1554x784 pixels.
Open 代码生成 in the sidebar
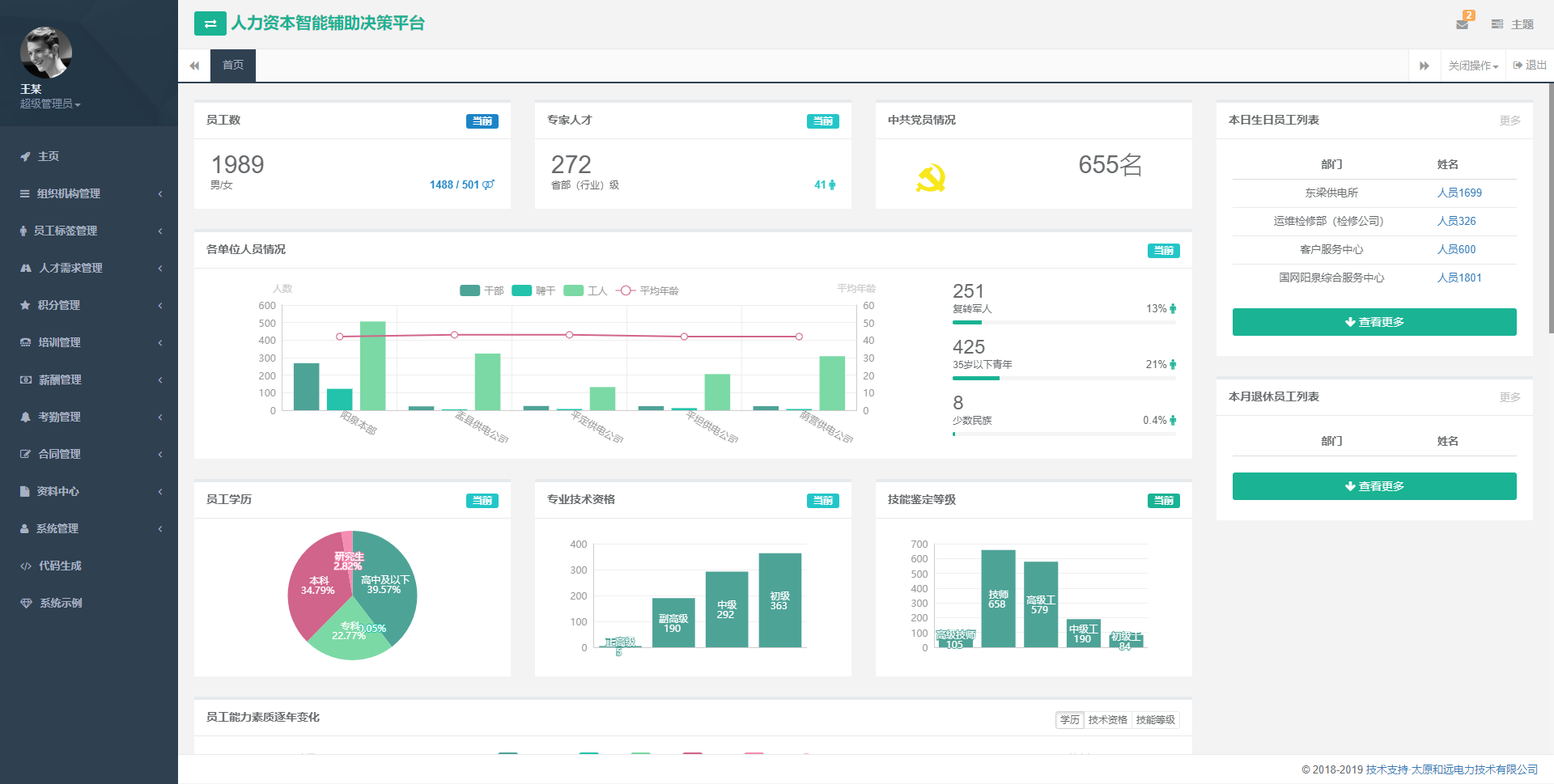tap(60, 566)
